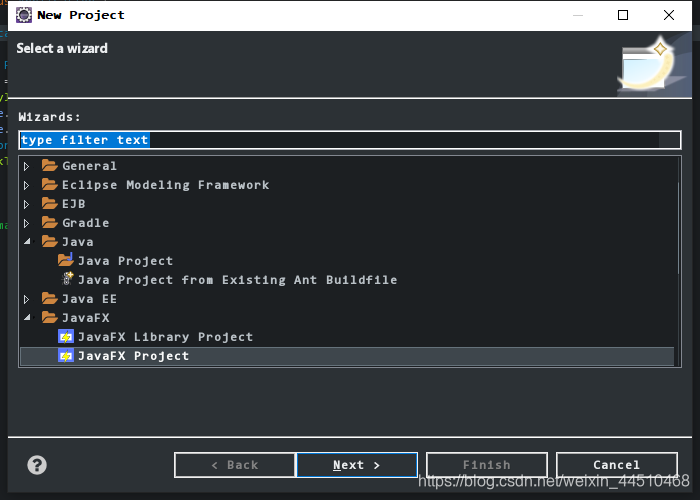This screenshot has height=500, width=700.
Task: Click the Ant Buildfile project wizard icon
Action: (x=67, y=279)
